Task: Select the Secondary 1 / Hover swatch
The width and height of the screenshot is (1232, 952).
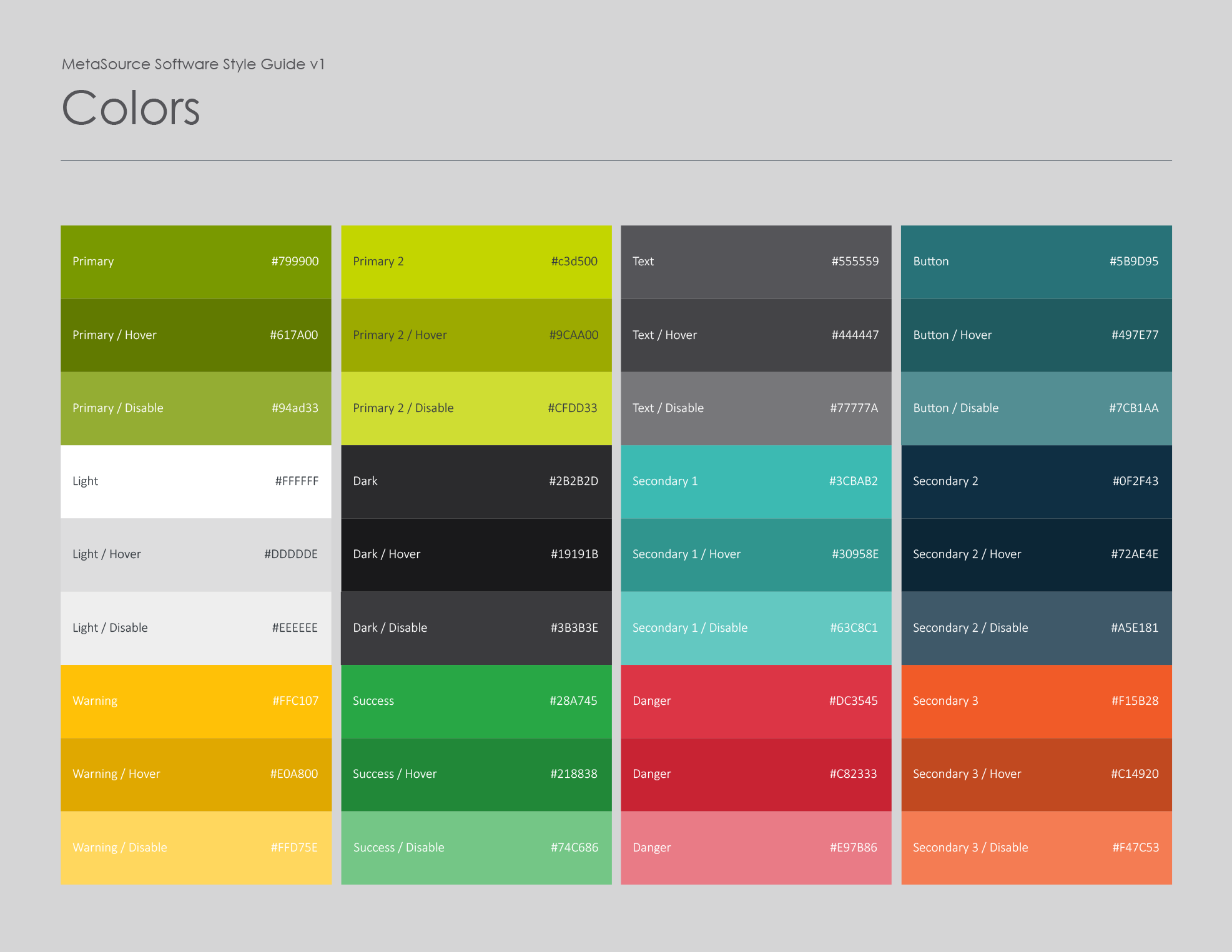Action: (756, 554)
